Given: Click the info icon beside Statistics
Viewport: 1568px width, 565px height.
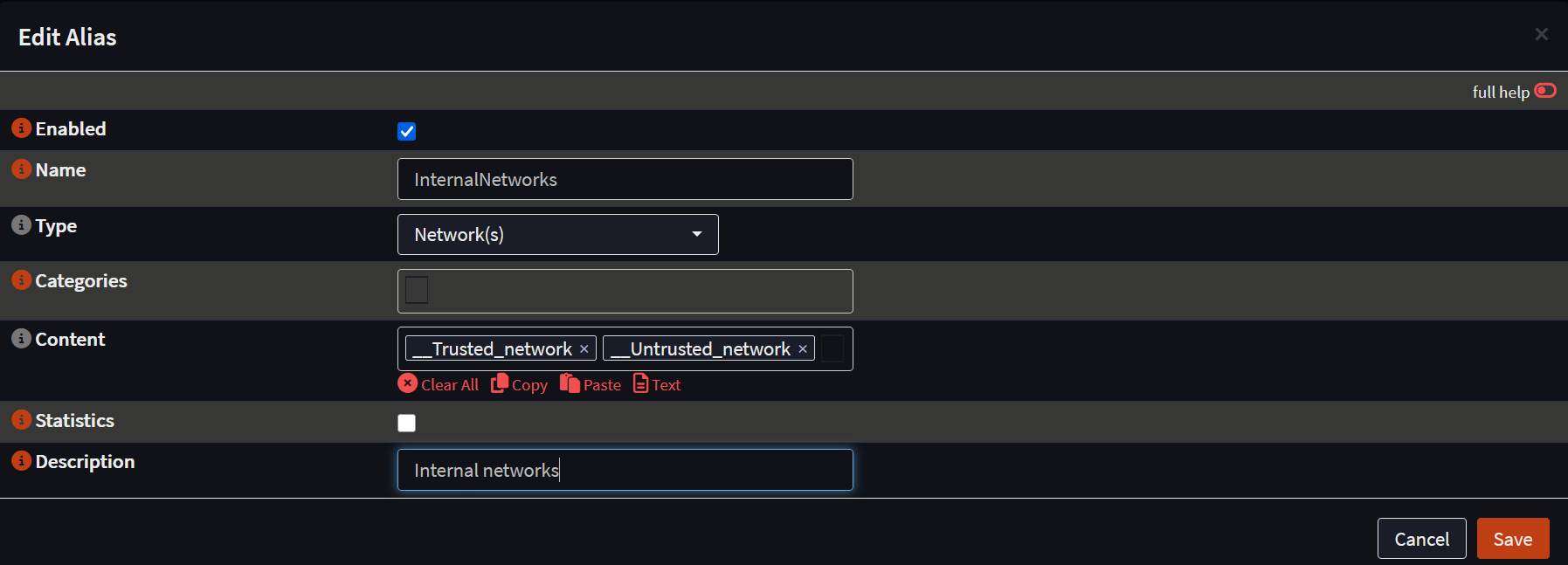Looking at the screenshot, I should 21,420.
